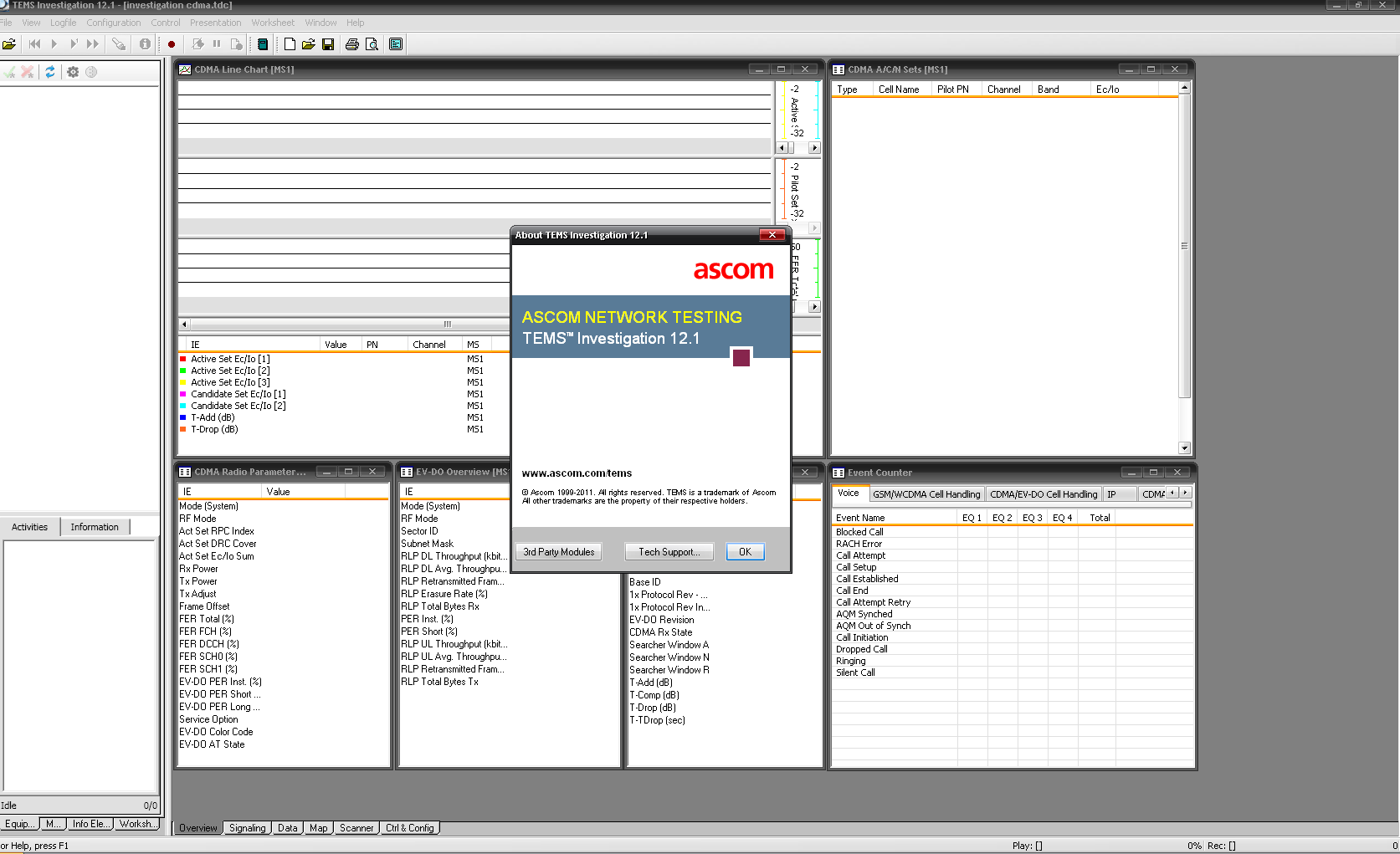This screenshot has width=1400, height=854.
Task: Click OK in the About dialog
Action: 745,552
